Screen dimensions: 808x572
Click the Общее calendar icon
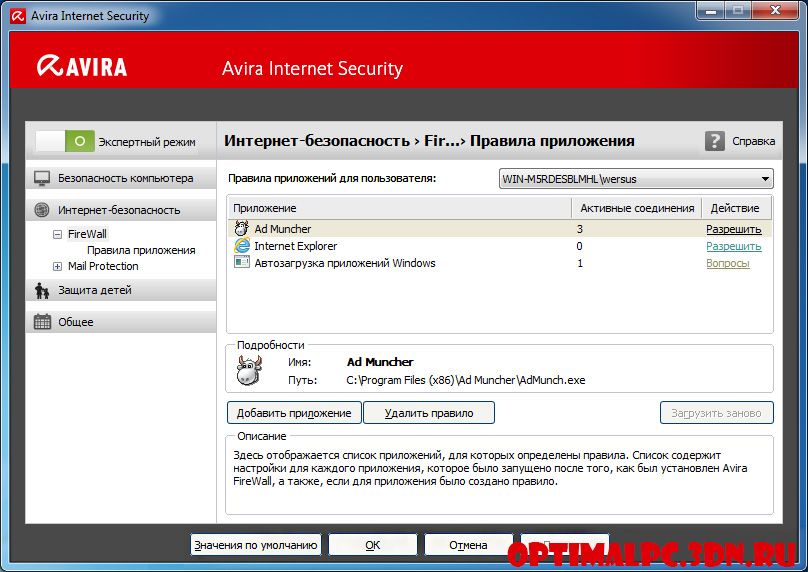[42, 322]
